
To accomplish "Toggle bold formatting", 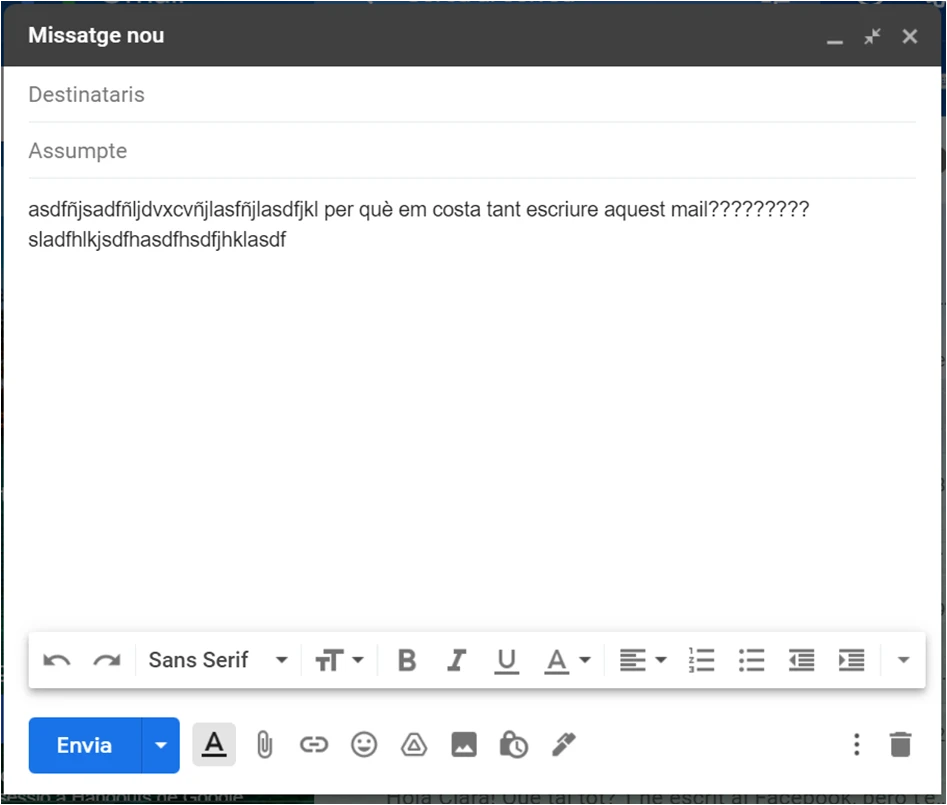I will 407,660.
